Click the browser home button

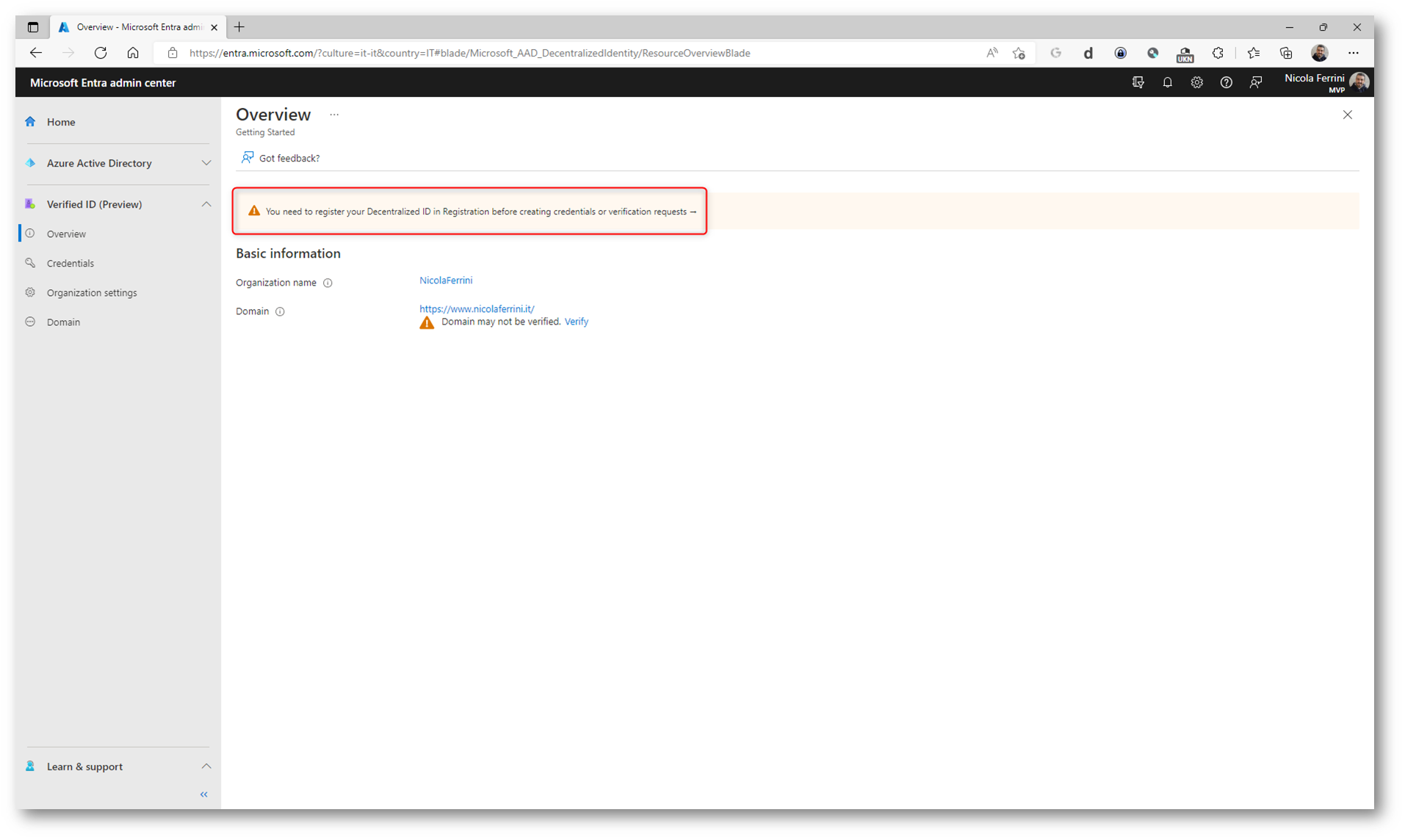pos(133,53)
